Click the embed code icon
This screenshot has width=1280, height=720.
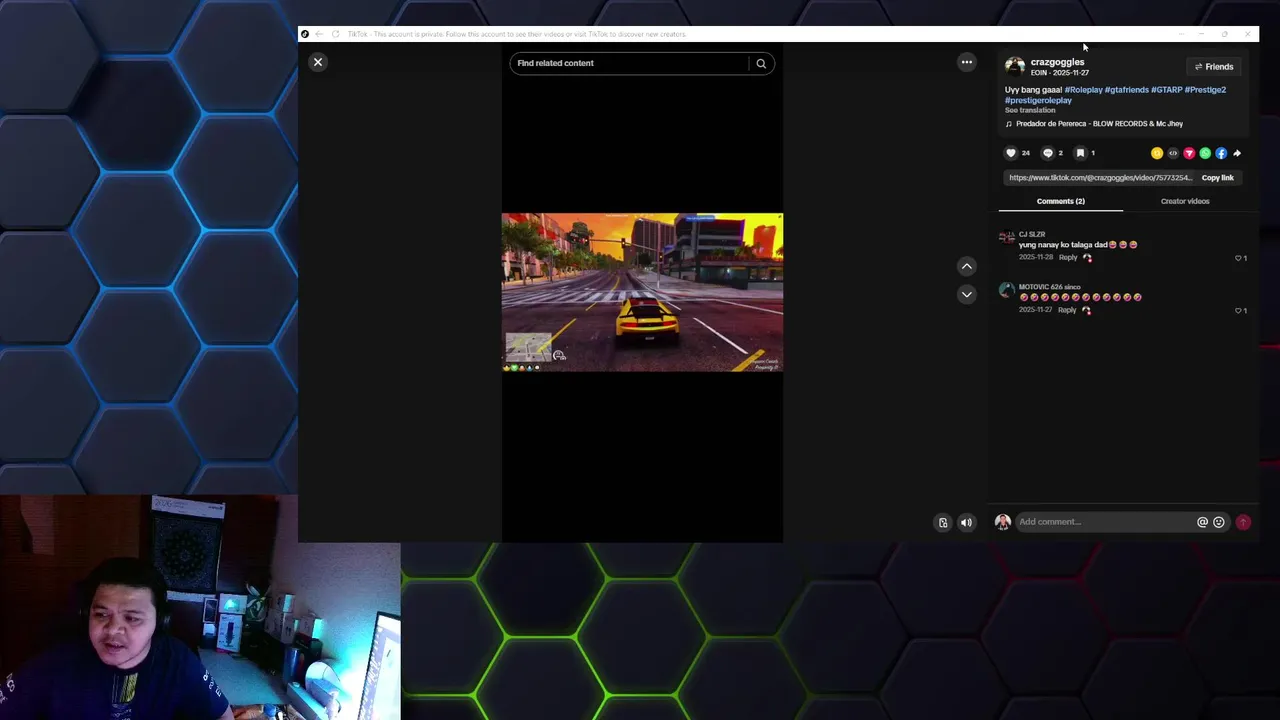click(x=1173, y=153)
